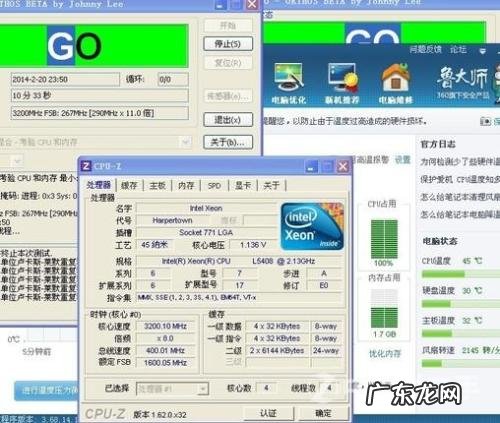Click the date field 2014-2-20 23:50
This screenshot has width=500, height=423.
click(65, 79)
